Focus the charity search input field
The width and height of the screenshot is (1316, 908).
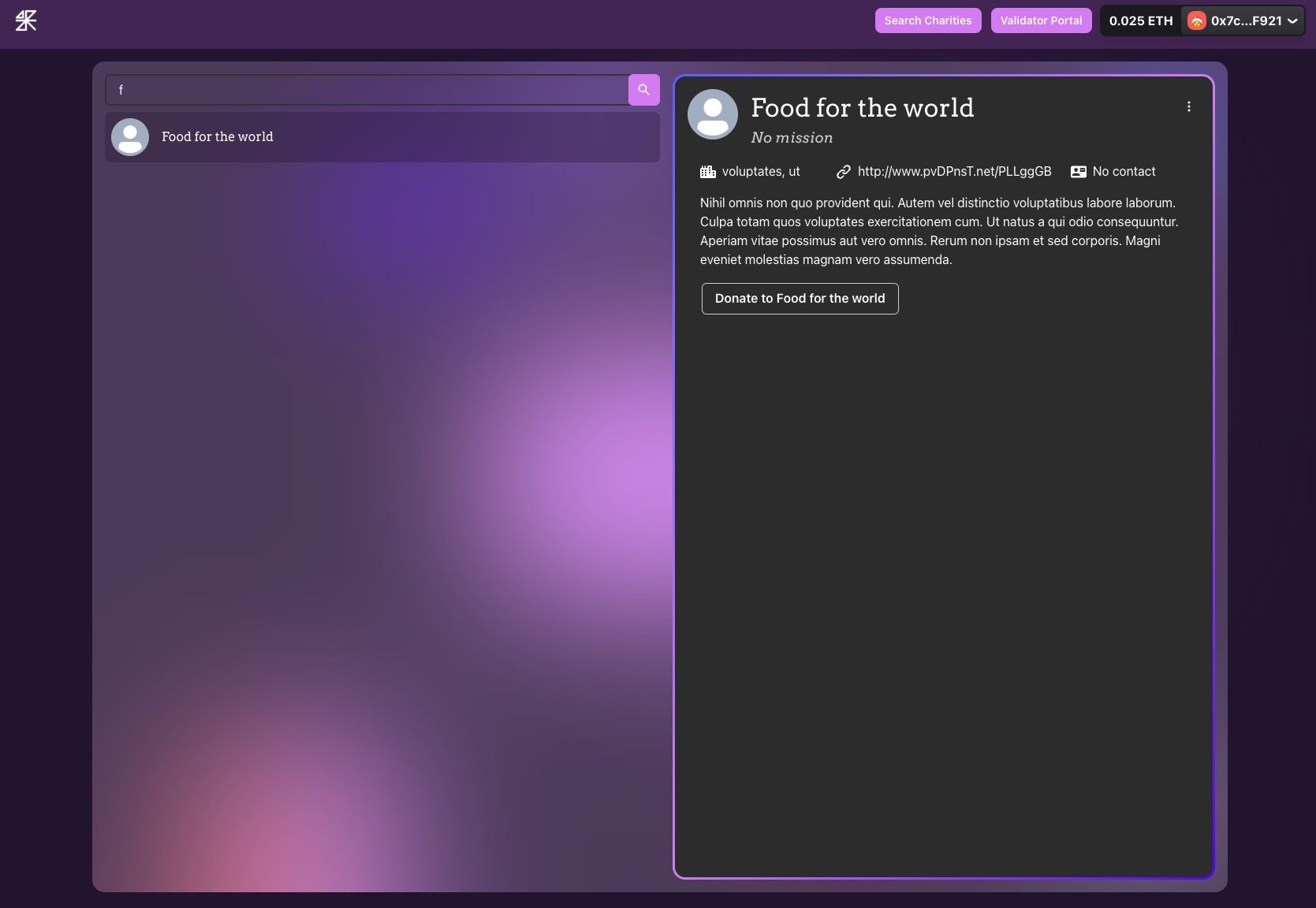point(367,90)
